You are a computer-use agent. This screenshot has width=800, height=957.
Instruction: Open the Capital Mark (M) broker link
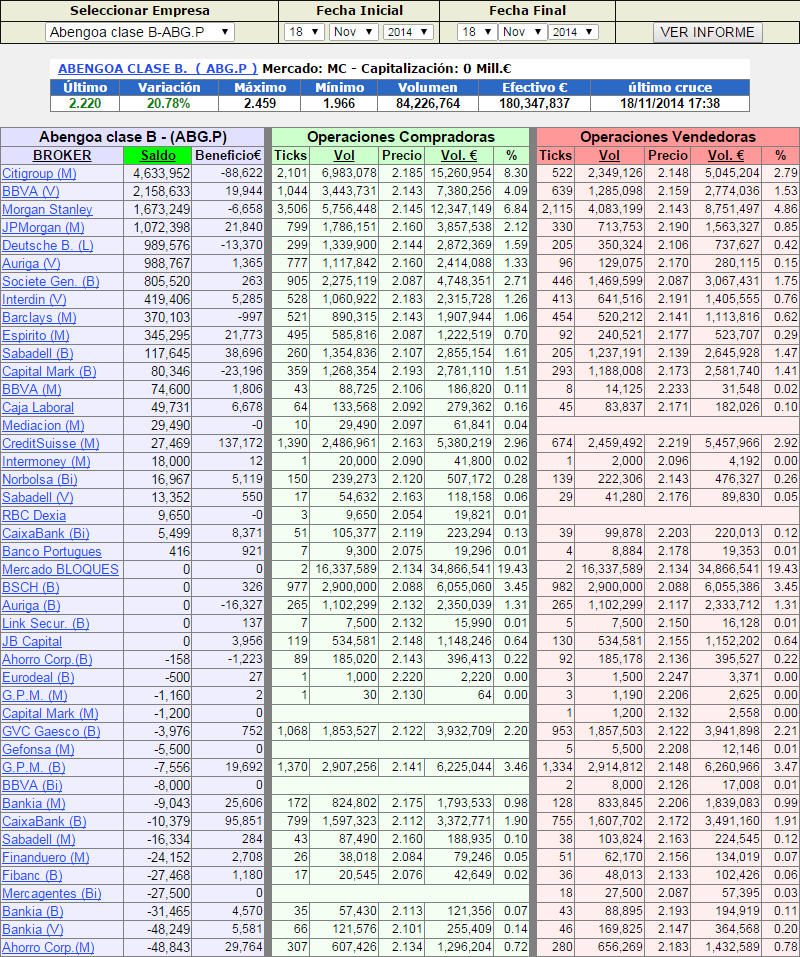(50, 713)
